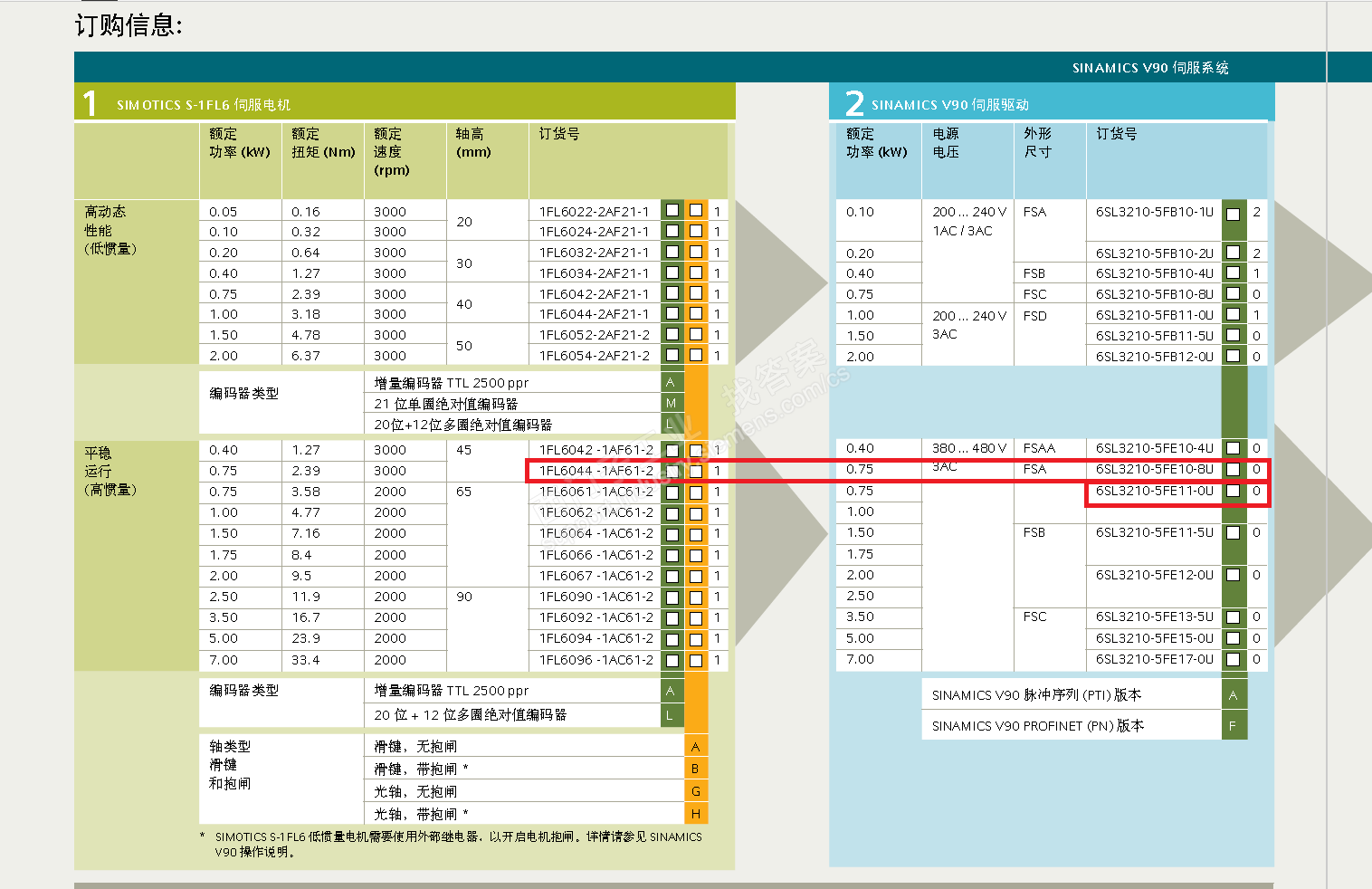
Task: Click the orange B shaft code cell
Action: click(x=696, y=769)
